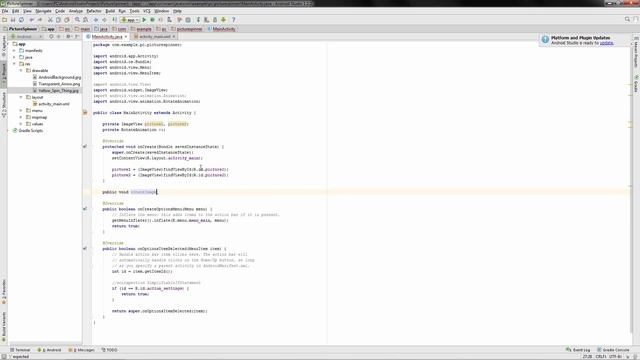Click the PictureSpinner breadcrumb

pyautogui.click(x=20, y=29)
